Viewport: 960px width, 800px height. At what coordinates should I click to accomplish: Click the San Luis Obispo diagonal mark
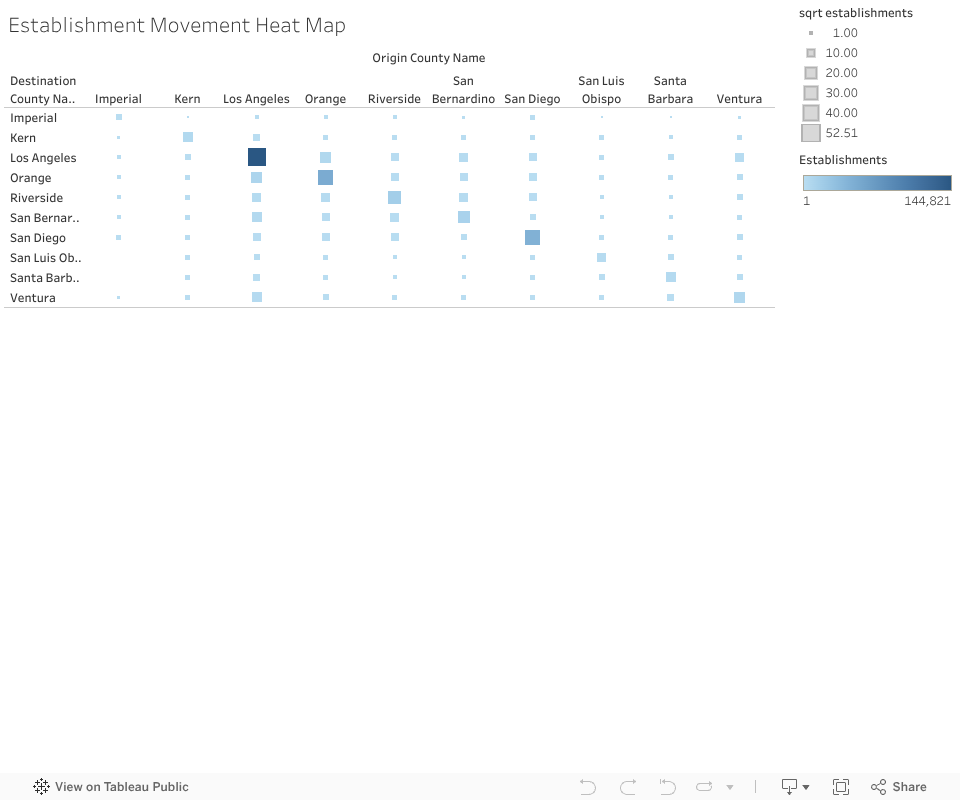pos(602,257)
